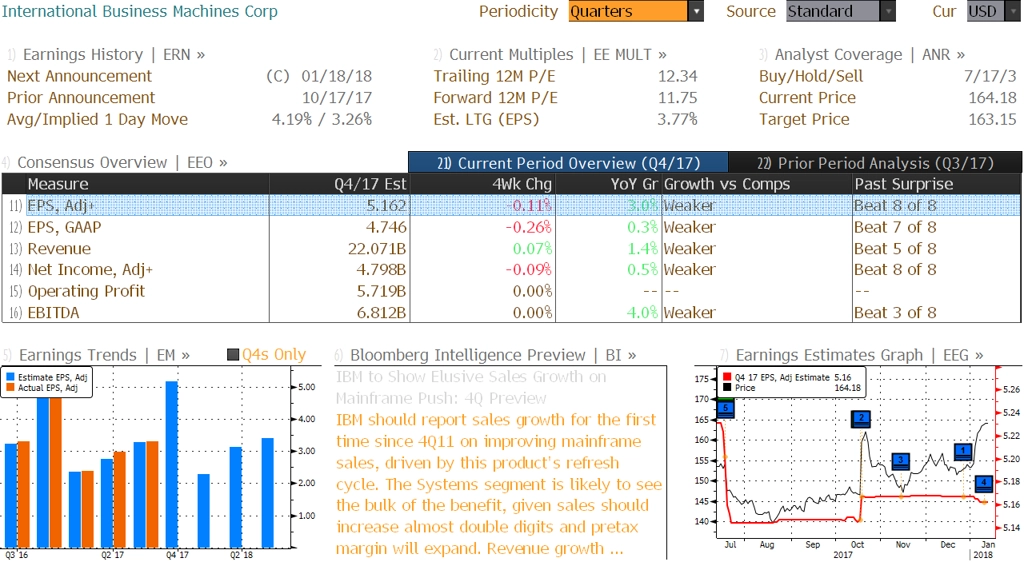Click the Revenue estimate 22.071B
The height and width of the screenshot is (562, 1024).
(377, 249)
